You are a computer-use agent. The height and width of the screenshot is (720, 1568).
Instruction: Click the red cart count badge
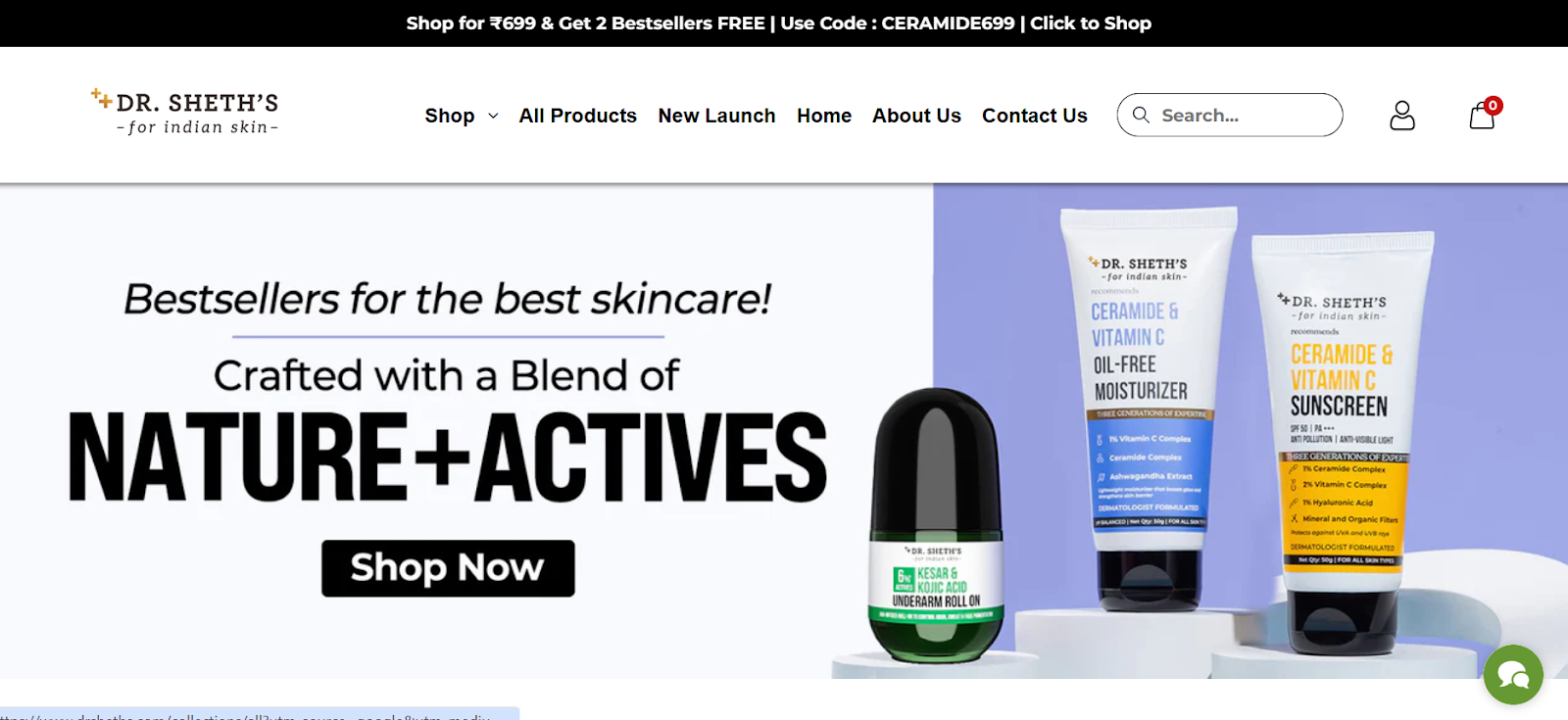coord(1493,105)
